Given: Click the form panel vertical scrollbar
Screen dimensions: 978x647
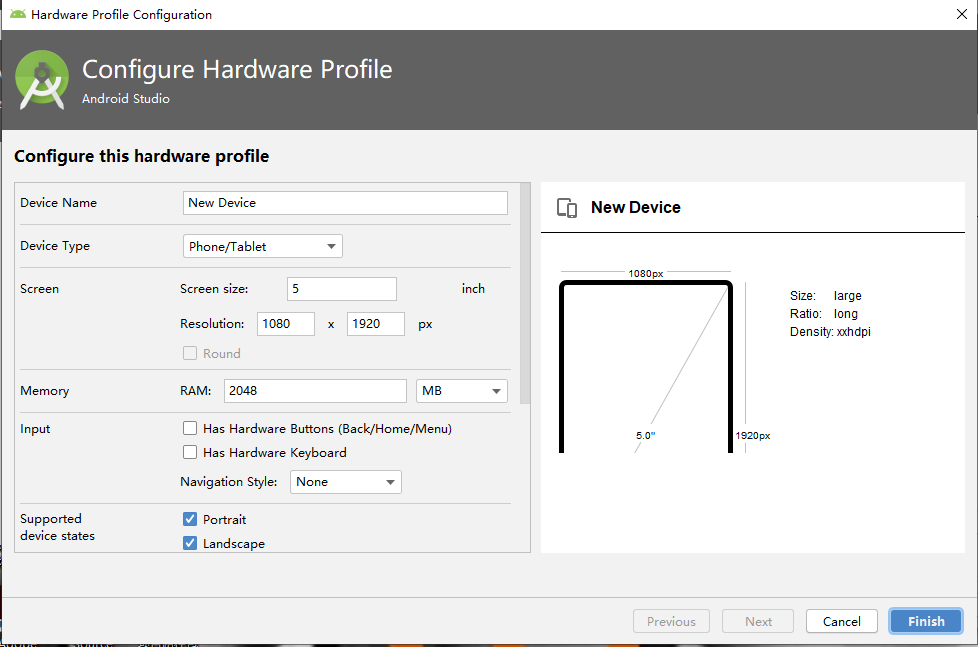Looking at the screenshot, I should point(525,293).
